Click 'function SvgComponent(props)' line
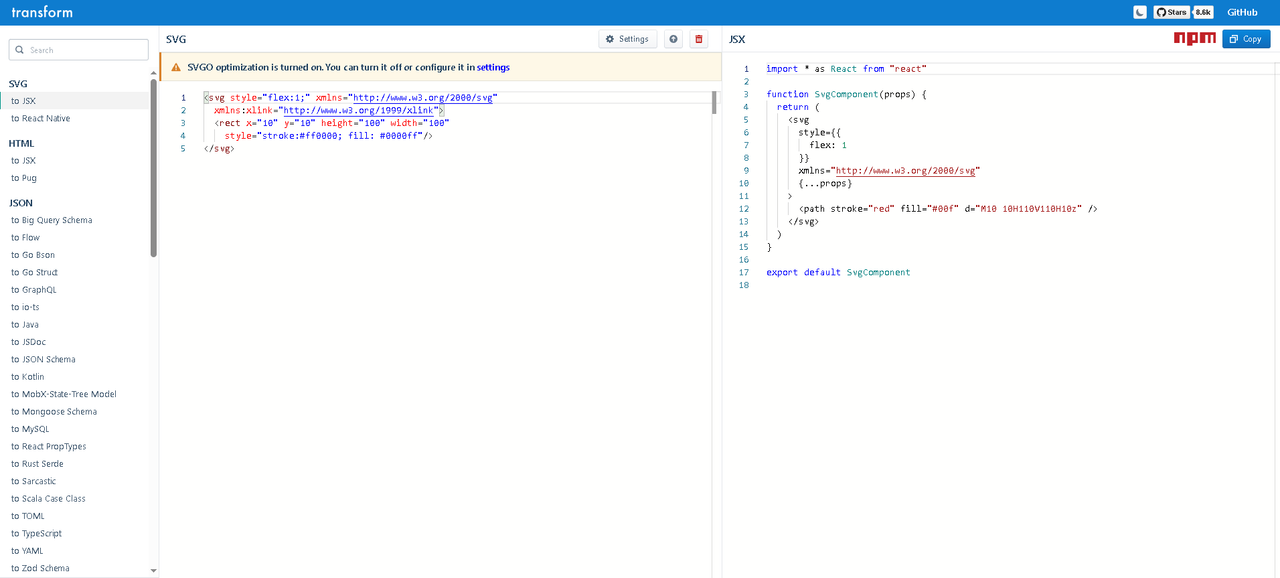The height and width of the screenshot is (578, 1280). pyautogui.click(x=847, y=94)
